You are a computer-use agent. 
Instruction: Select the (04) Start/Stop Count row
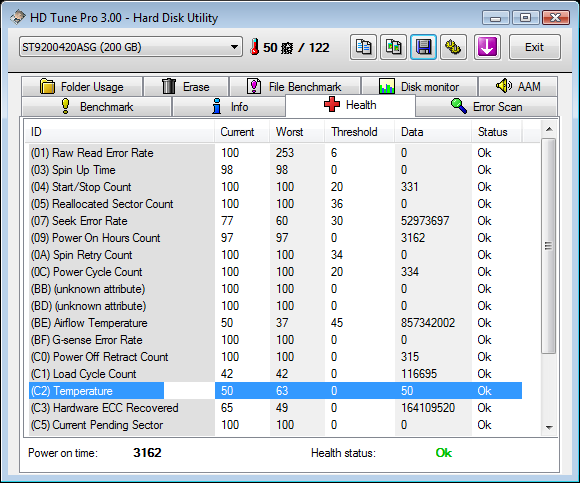(276, 187)
